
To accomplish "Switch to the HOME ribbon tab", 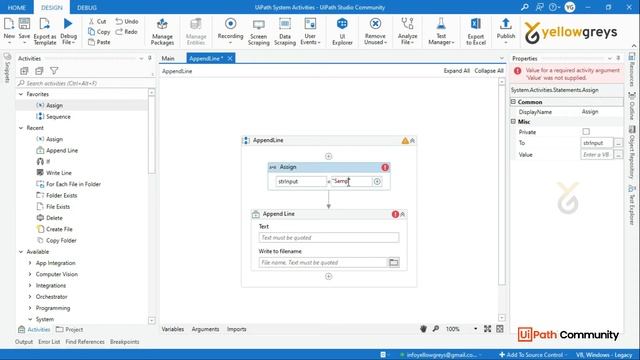I will tap(17, 7).
